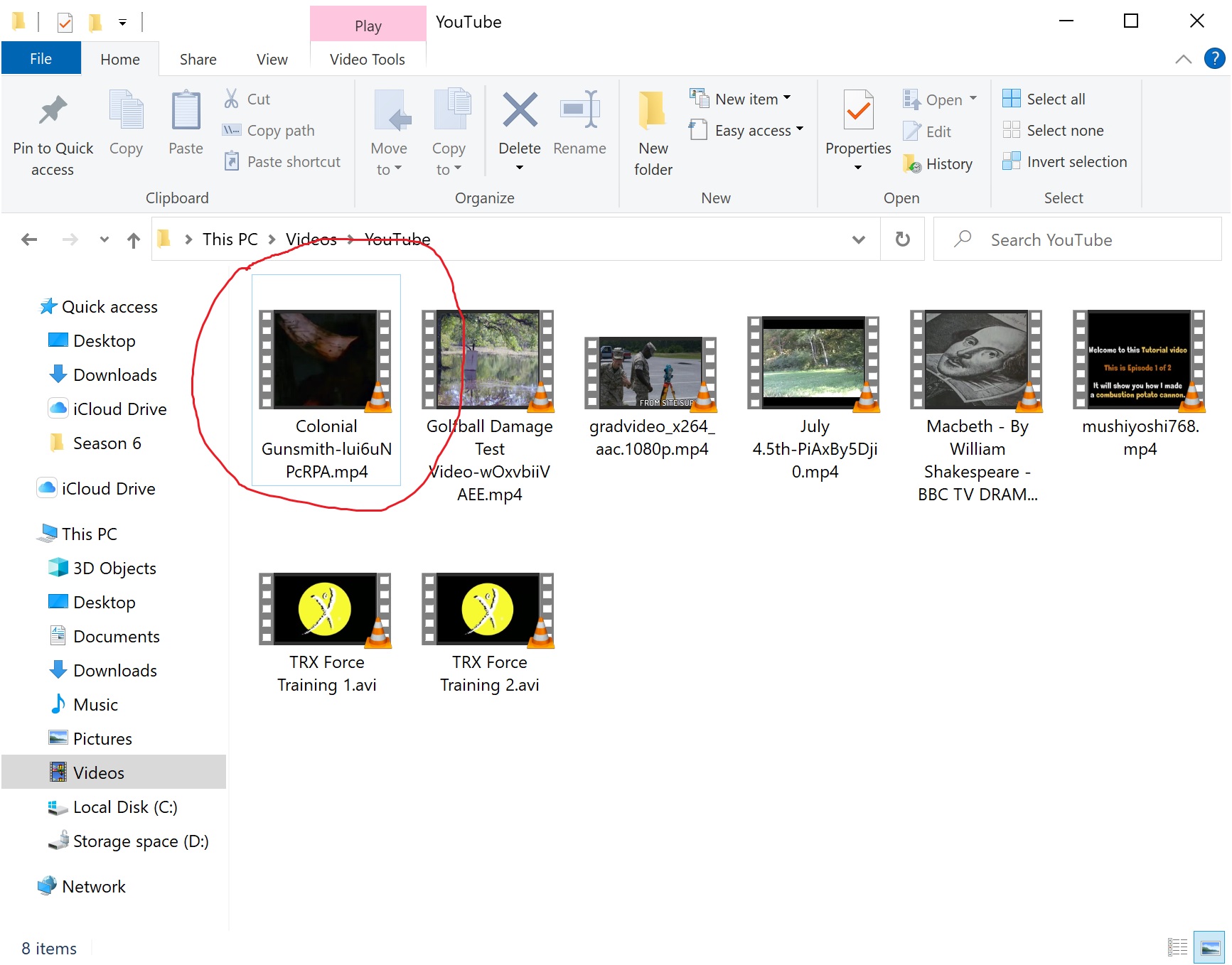The image size is (1232, 965).
Task: Open file History in ribbon
Action: pyautogui.click(x=938, y=164)
